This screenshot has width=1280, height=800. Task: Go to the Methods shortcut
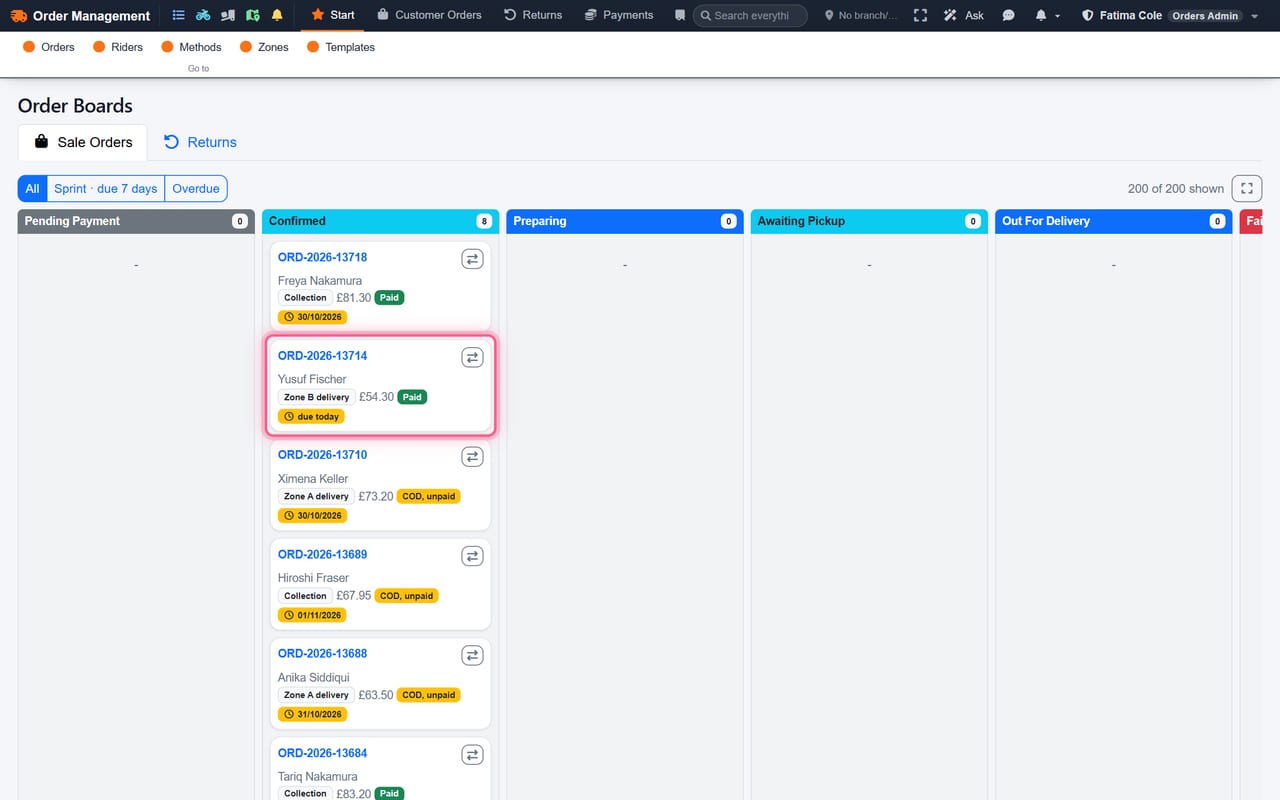point(191,47)
